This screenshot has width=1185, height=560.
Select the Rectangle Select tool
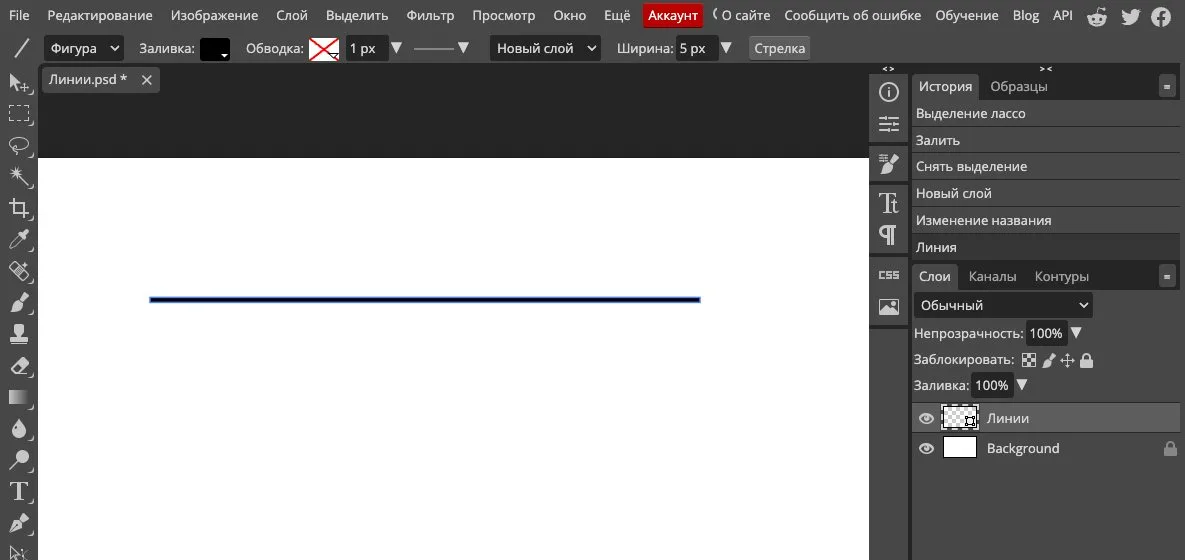18,113
